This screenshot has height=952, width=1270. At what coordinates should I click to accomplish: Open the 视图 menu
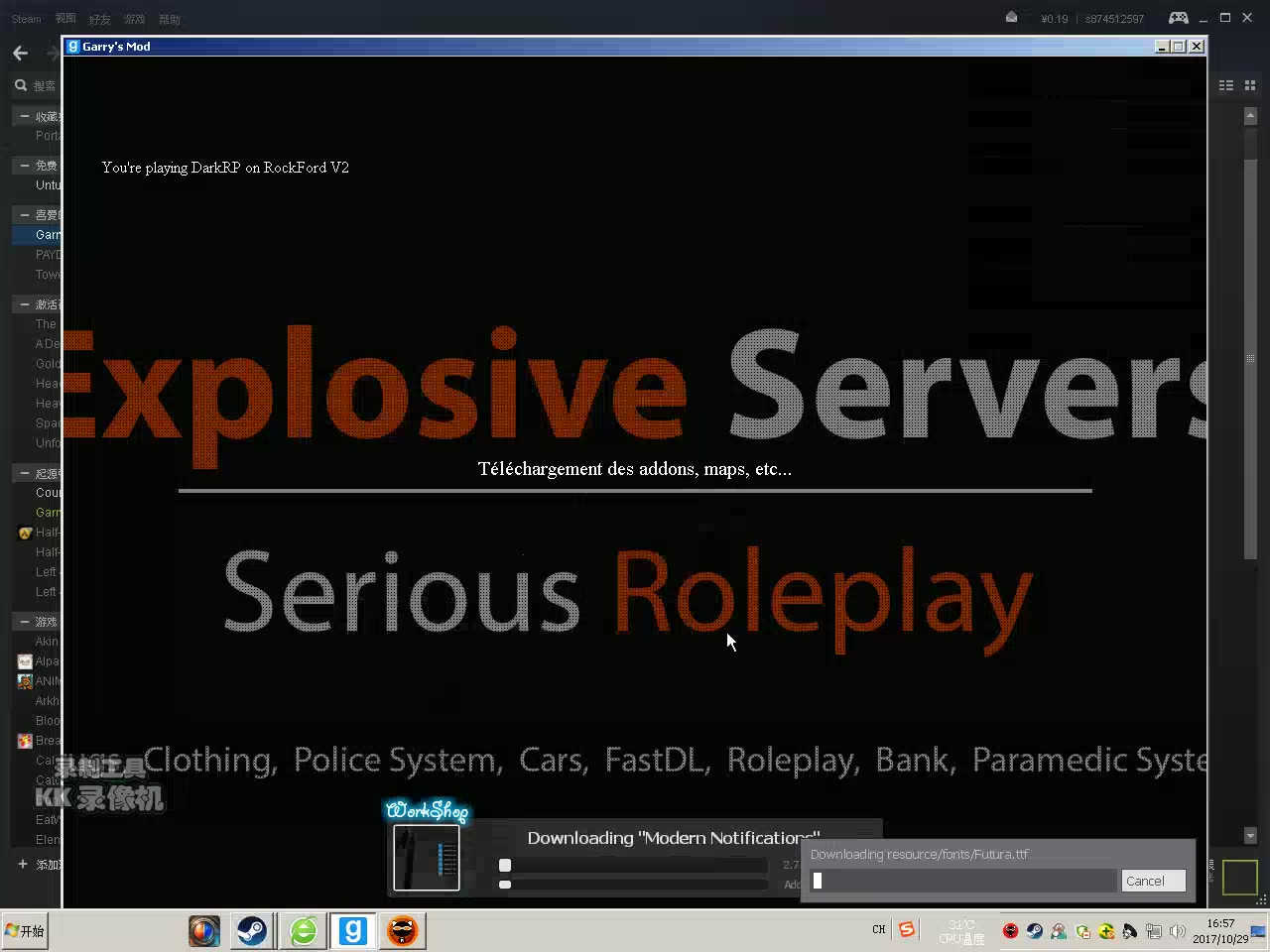pyautogui.click(x=65, y=19)
